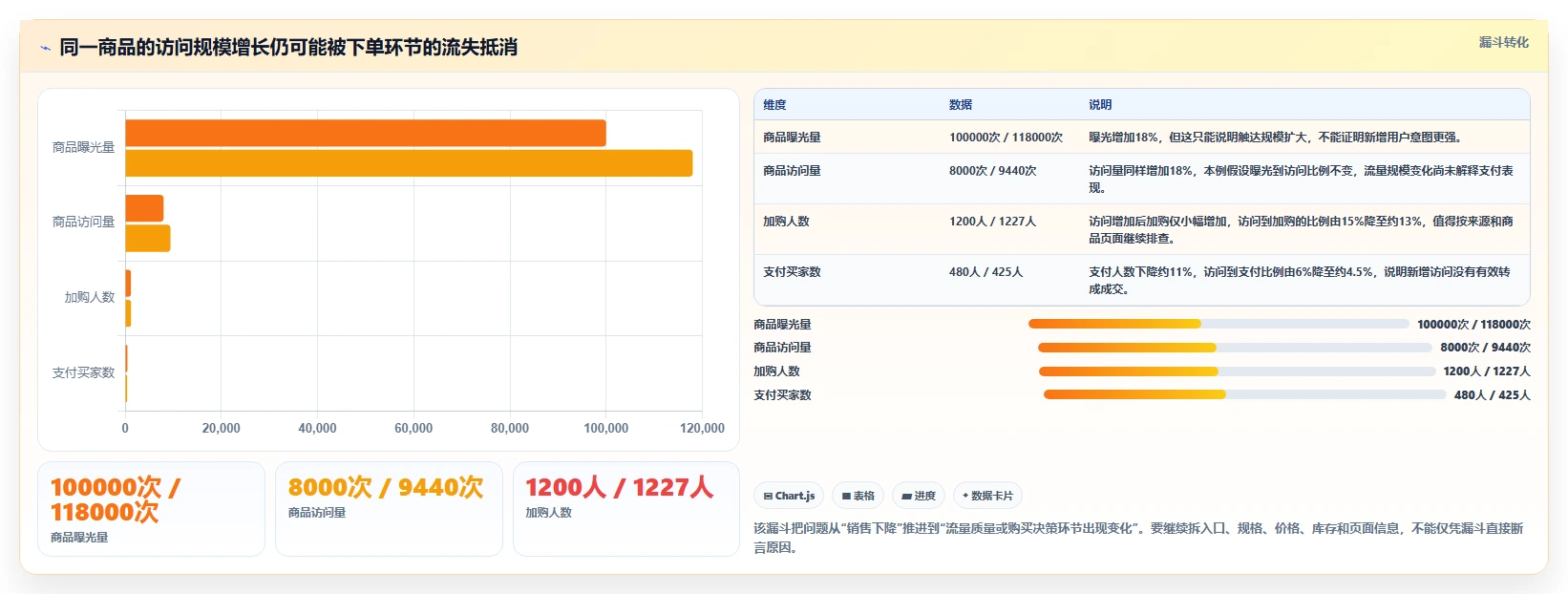
Task: Click the 支付买家数 label in the progress list
Action: tap(782, 395)
